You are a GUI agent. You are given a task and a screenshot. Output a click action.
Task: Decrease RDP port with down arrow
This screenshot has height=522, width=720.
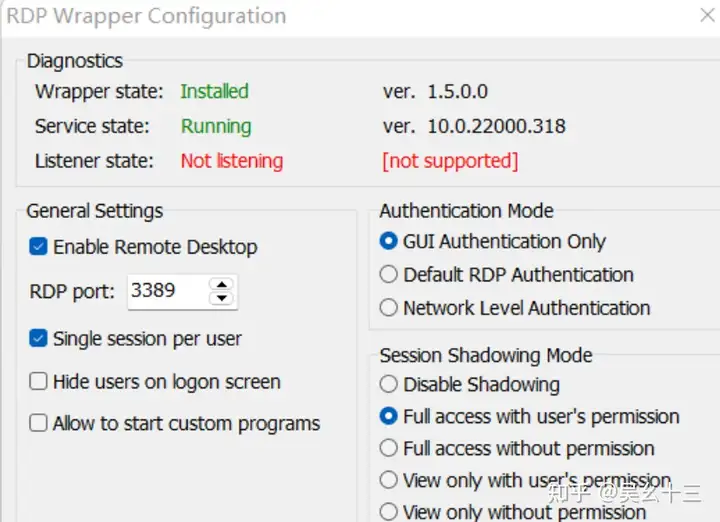[222, 298]
